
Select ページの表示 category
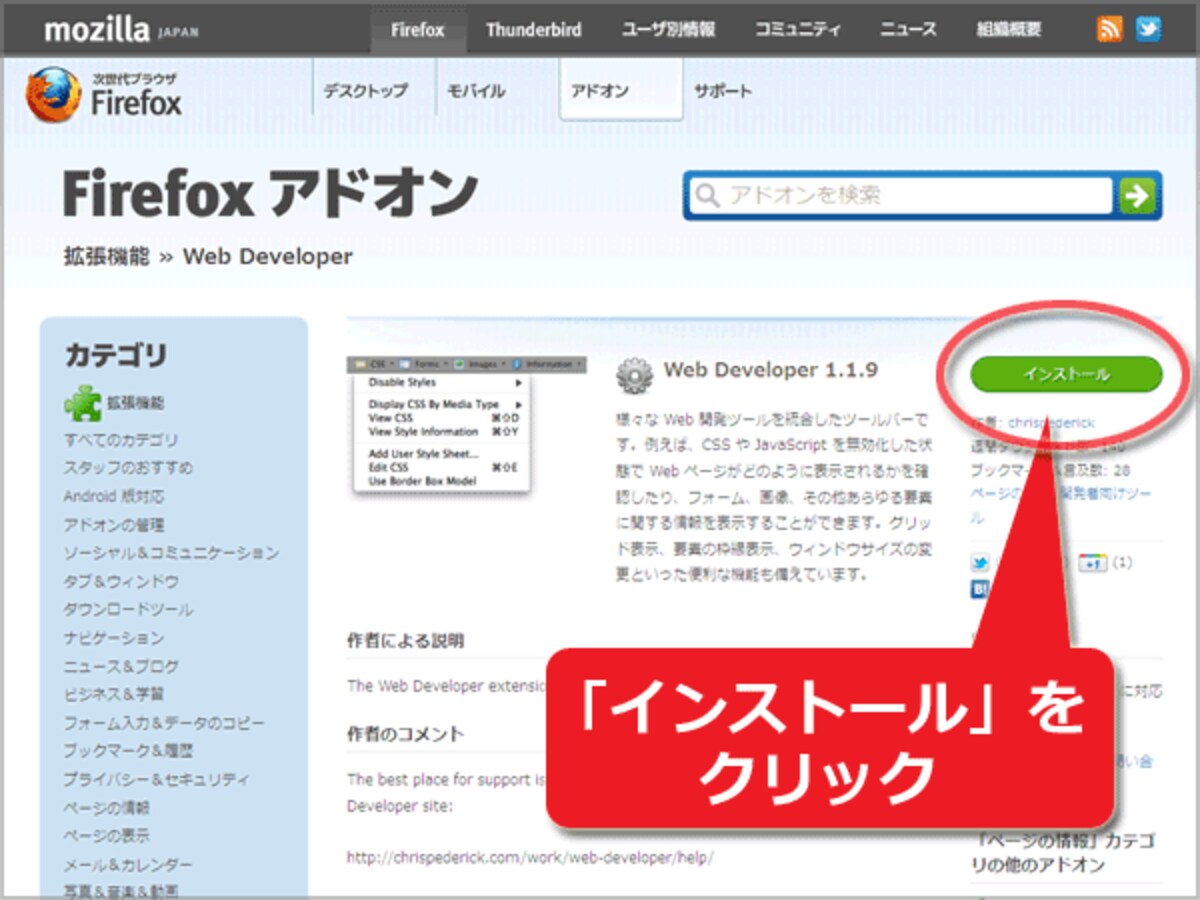pyautogui.click(x=107, y=836)
